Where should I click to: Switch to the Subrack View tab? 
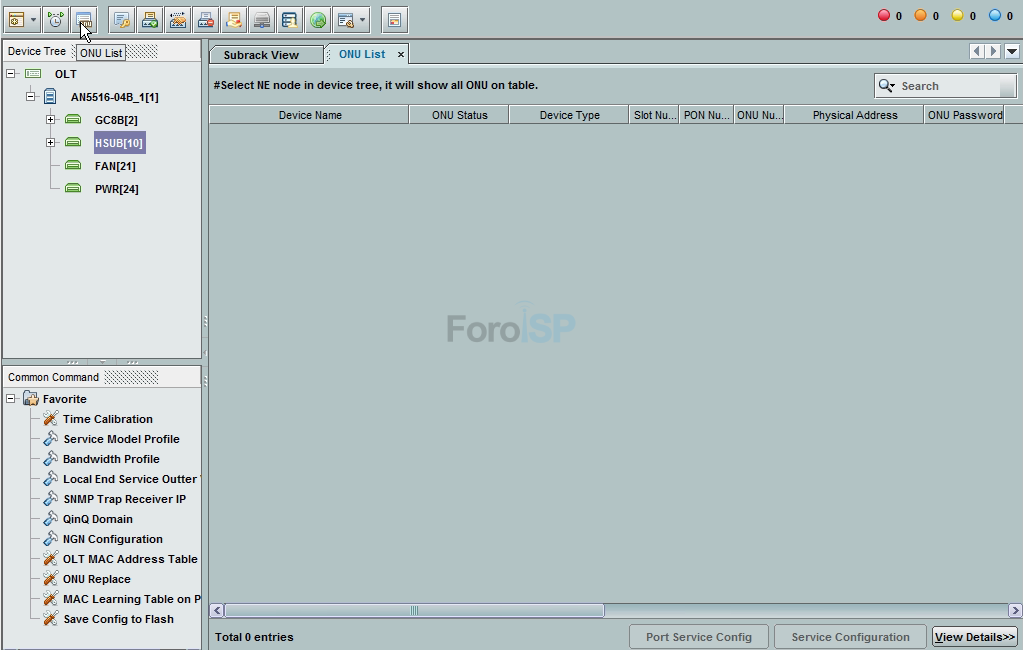coord(261,55)
